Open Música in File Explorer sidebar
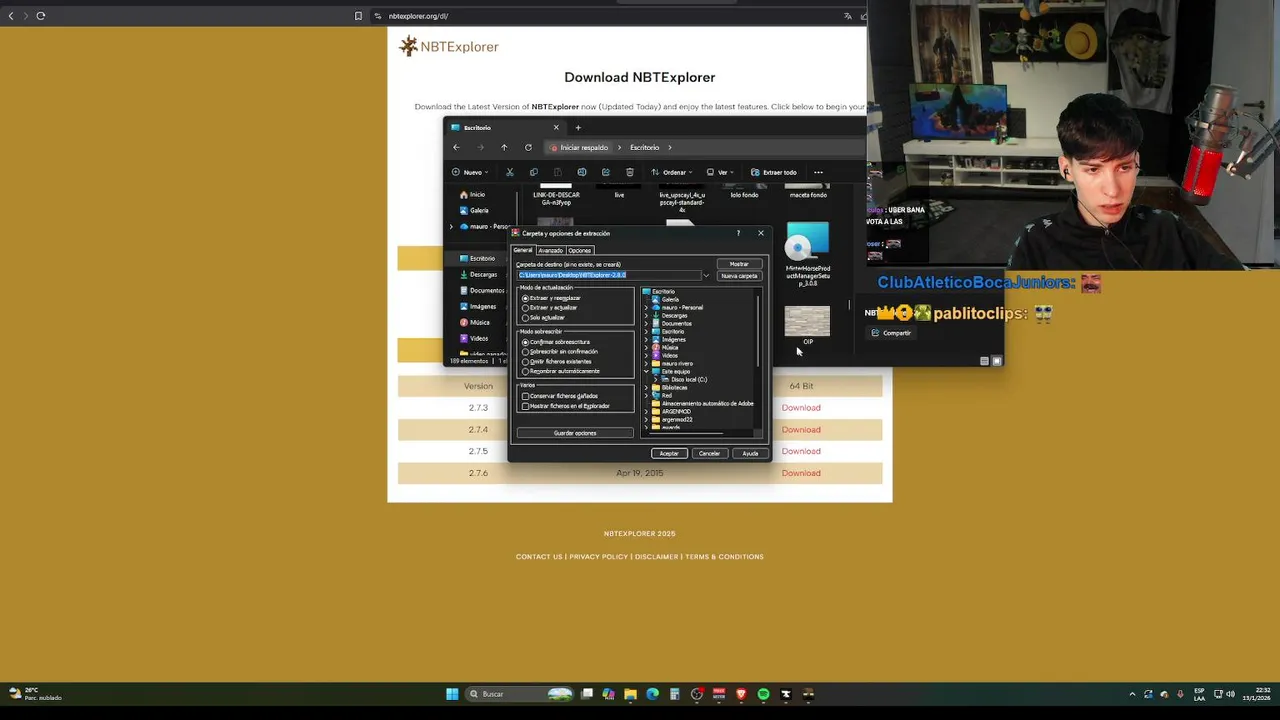 (474, 322)
